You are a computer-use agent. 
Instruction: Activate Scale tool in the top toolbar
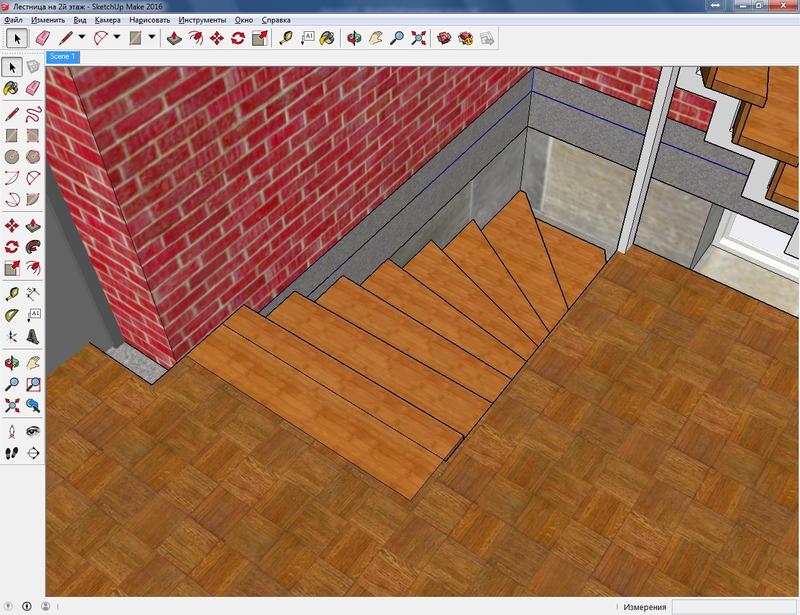point(260,38)
